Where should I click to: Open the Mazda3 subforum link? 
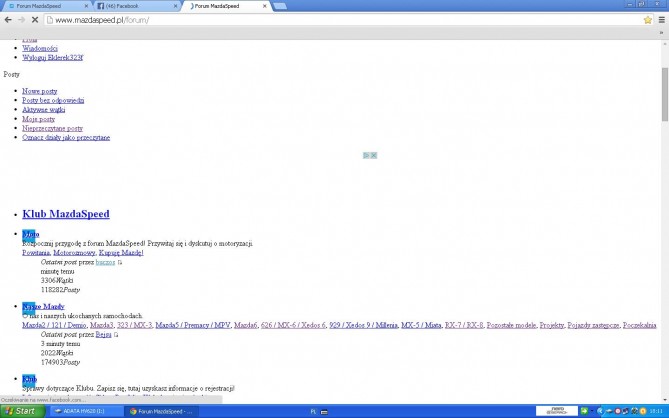tap(102, 325)
